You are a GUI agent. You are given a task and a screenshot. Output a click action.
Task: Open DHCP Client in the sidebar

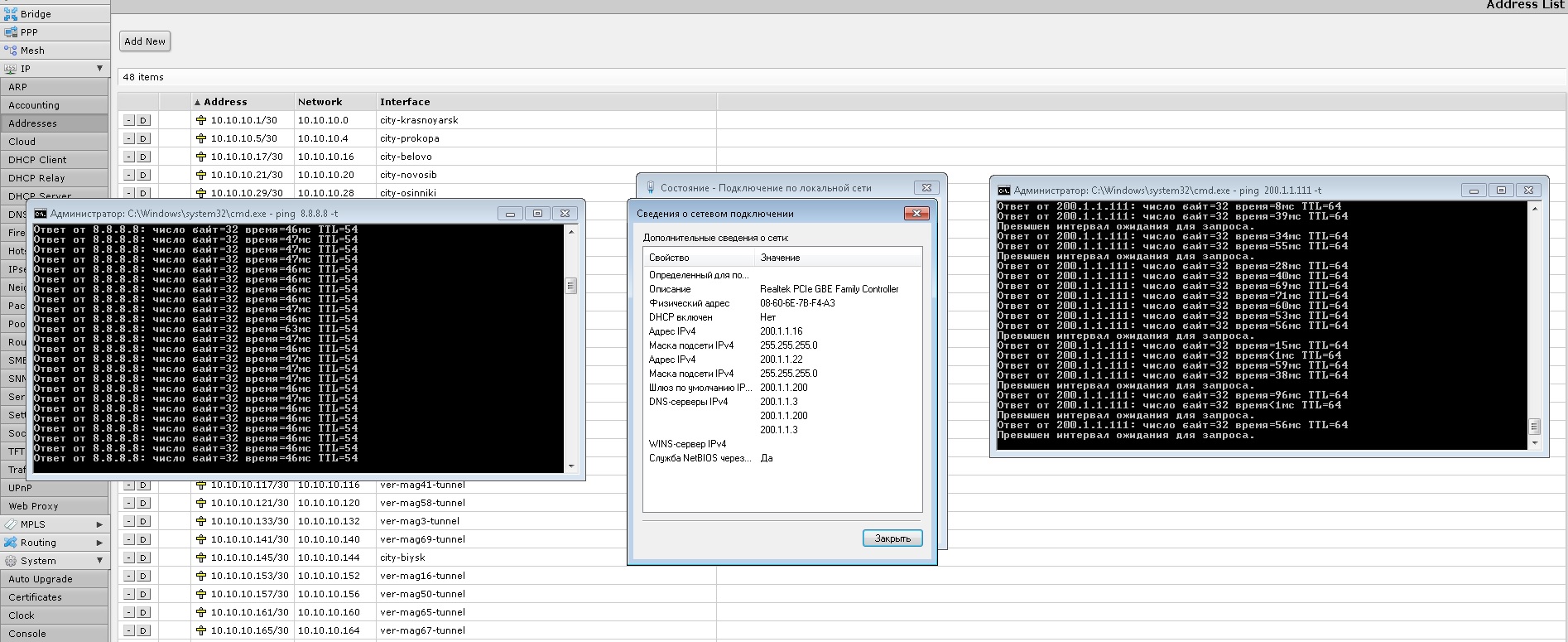tap(54, 160)
